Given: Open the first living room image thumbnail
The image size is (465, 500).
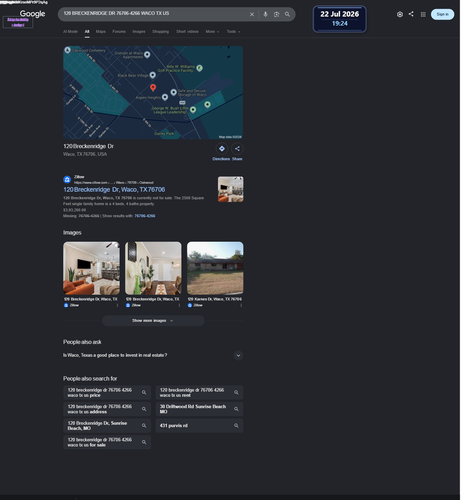Looking at the screenshot, I should [91, 268].
